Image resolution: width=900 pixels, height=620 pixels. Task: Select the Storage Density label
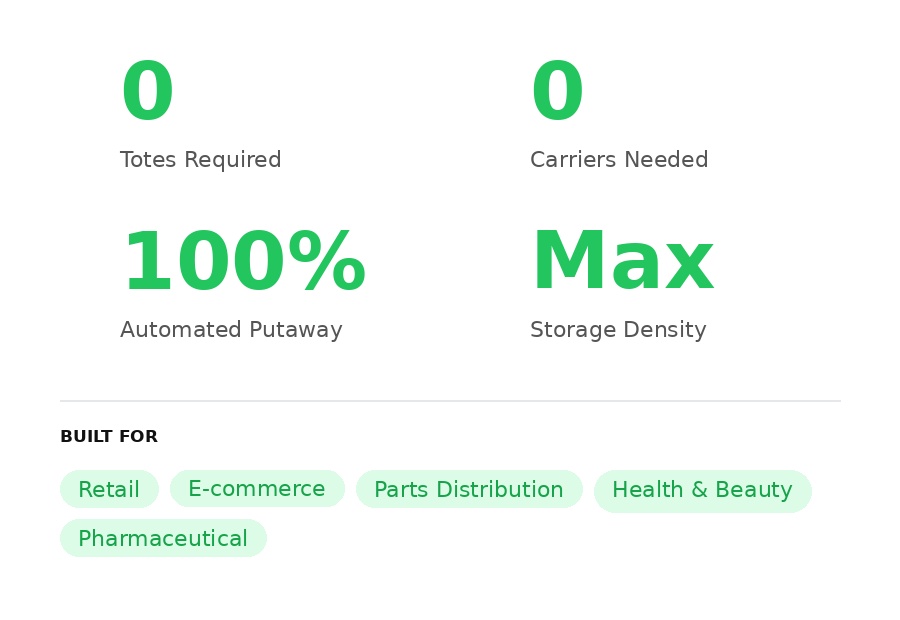coord(618,330)
